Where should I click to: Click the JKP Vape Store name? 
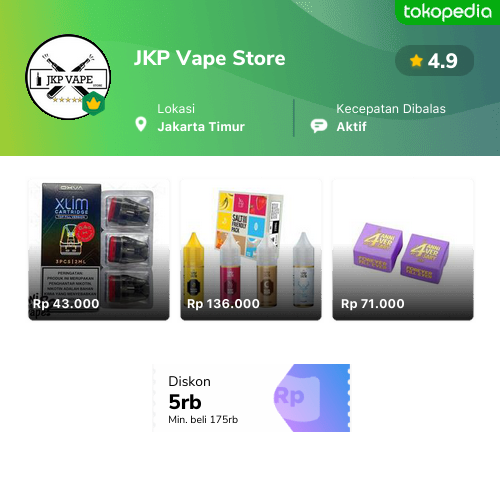(x=210, y=58)
